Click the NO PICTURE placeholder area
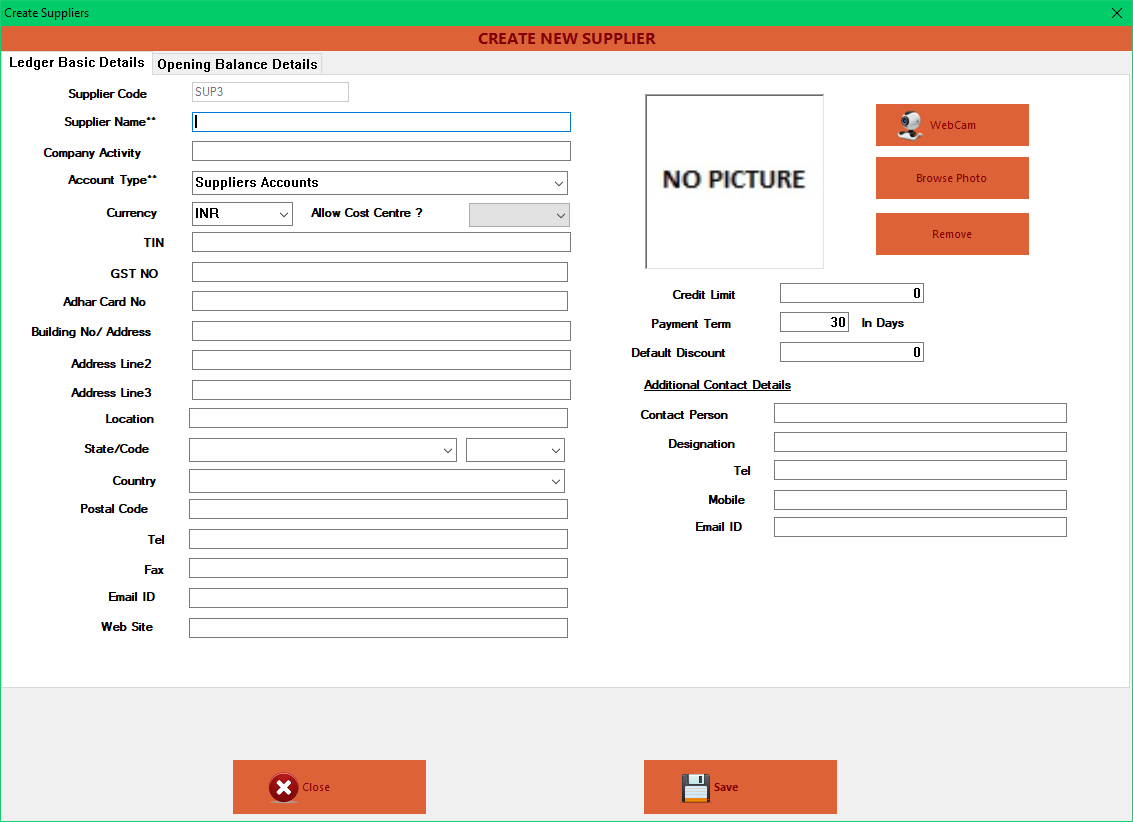Screen dimensions: 1133x822 [734, 180]
